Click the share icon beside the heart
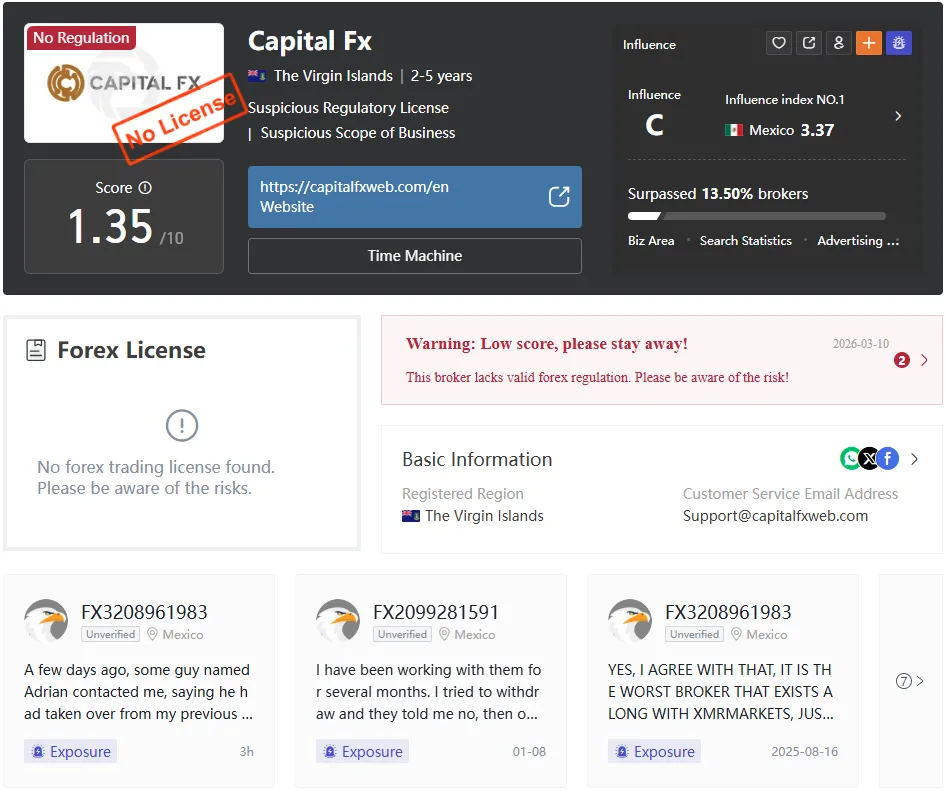The image size is (945, 791). click(809, 43)
